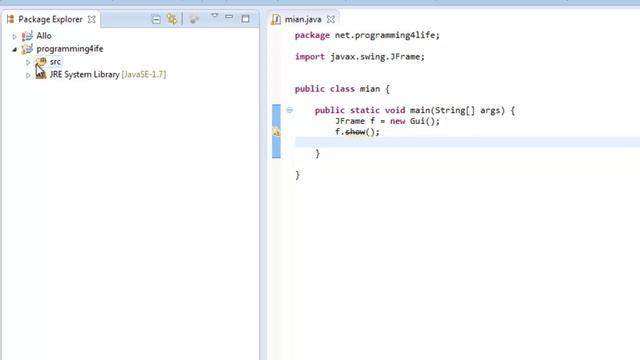This screenshot has height=360, width=640.
Task: Select JRE System Library label
Action: pyautogui.click(x=84, y=74)
